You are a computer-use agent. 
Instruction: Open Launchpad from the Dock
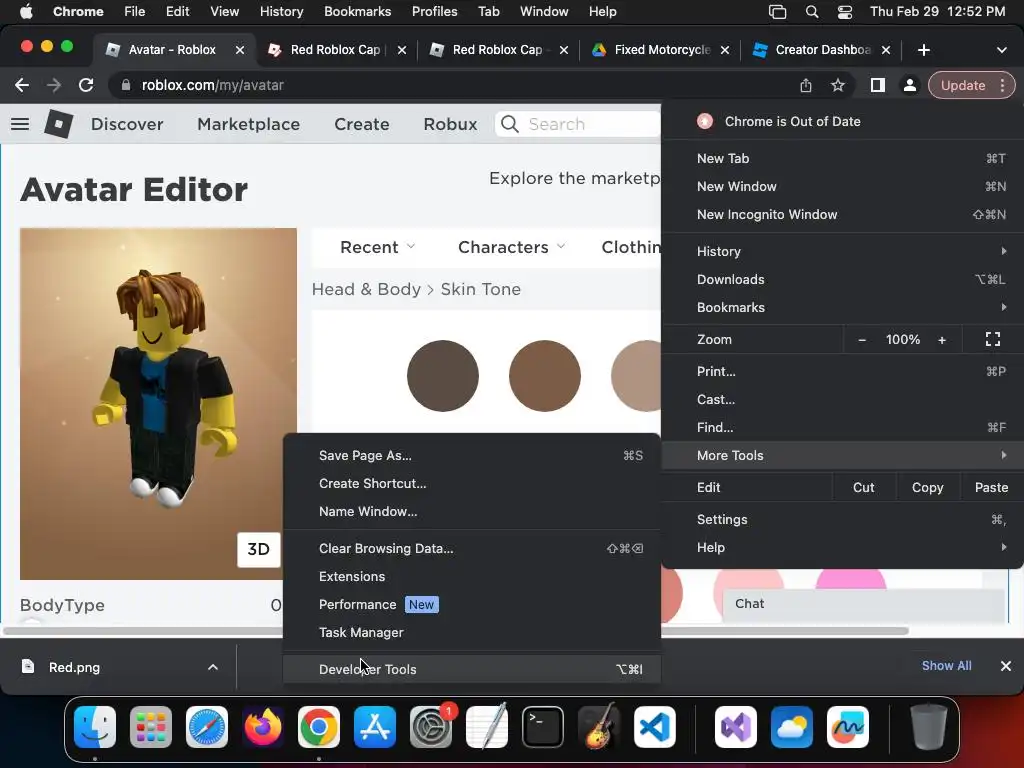[x=151, y=727]
